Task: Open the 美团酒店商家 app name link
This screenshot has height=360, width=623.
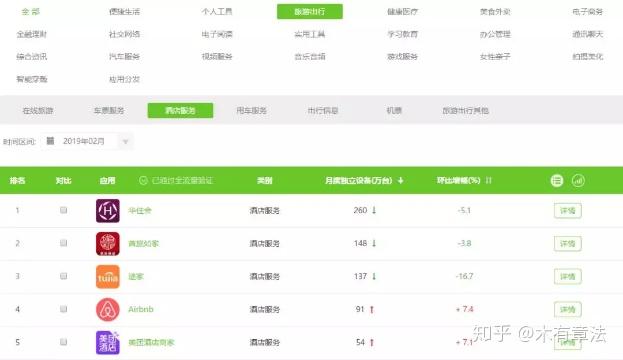Action: point(151,343)
